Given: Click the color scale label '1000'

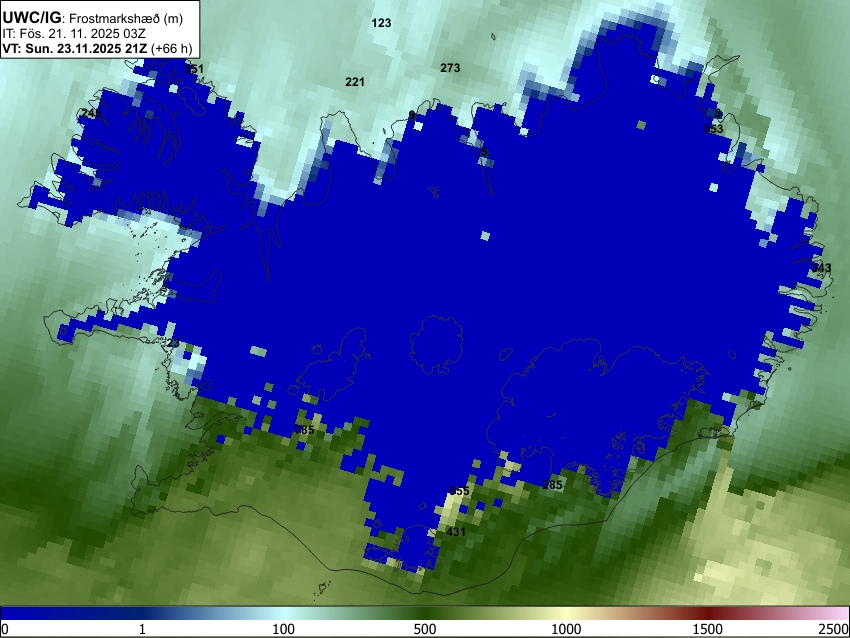Looking at the screenshot, I should (x=566, y=629).
